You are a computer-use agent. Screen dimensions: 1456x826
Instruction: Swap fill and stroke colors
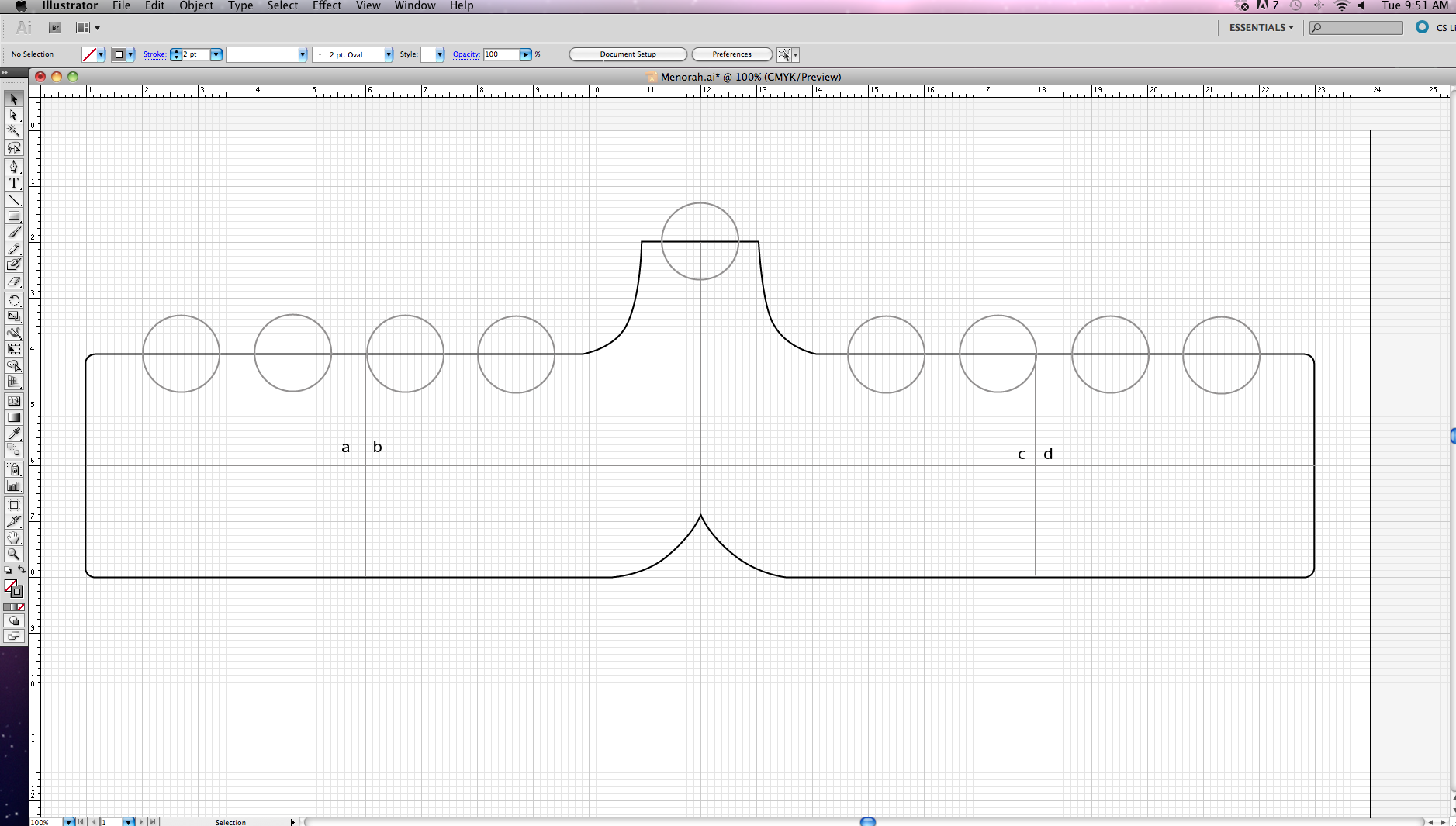tap(23, 569)
